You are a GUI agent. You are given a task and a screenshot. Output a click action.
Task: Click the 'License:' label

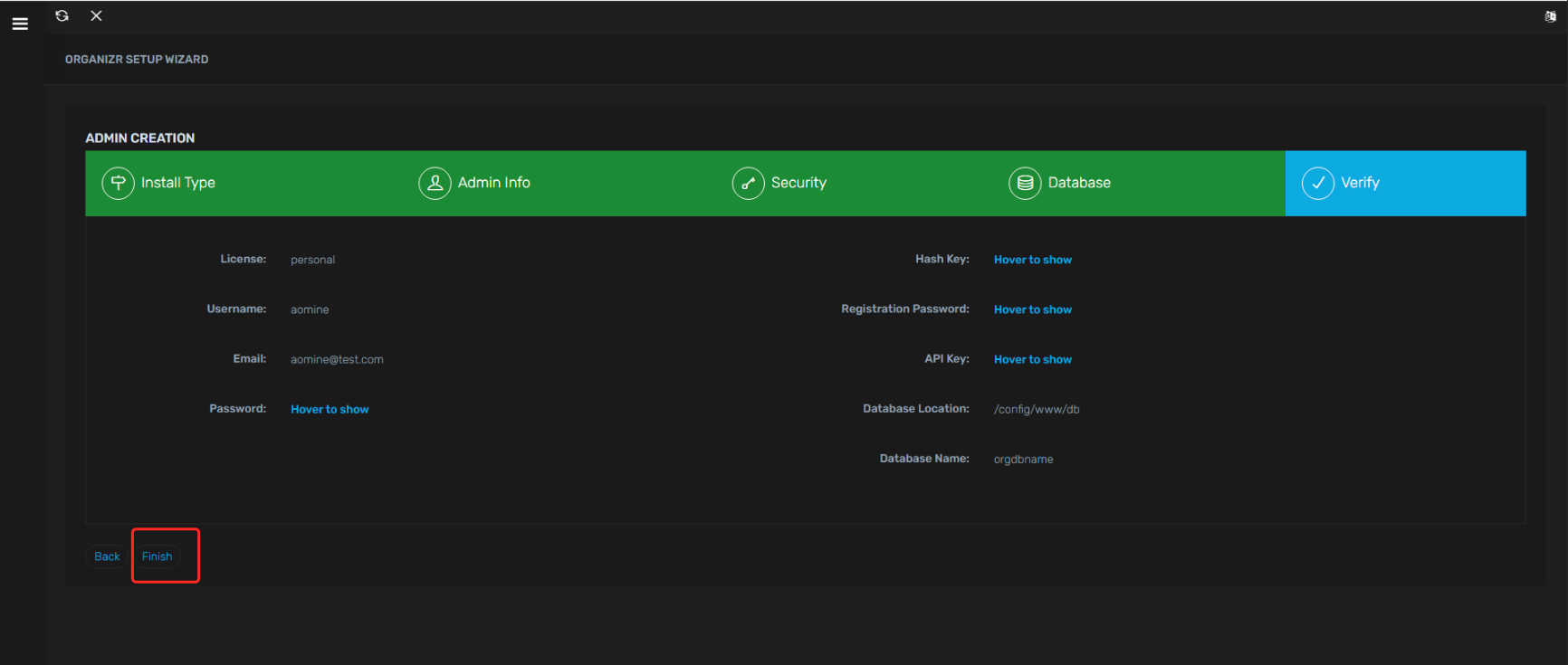coord(244,259)
